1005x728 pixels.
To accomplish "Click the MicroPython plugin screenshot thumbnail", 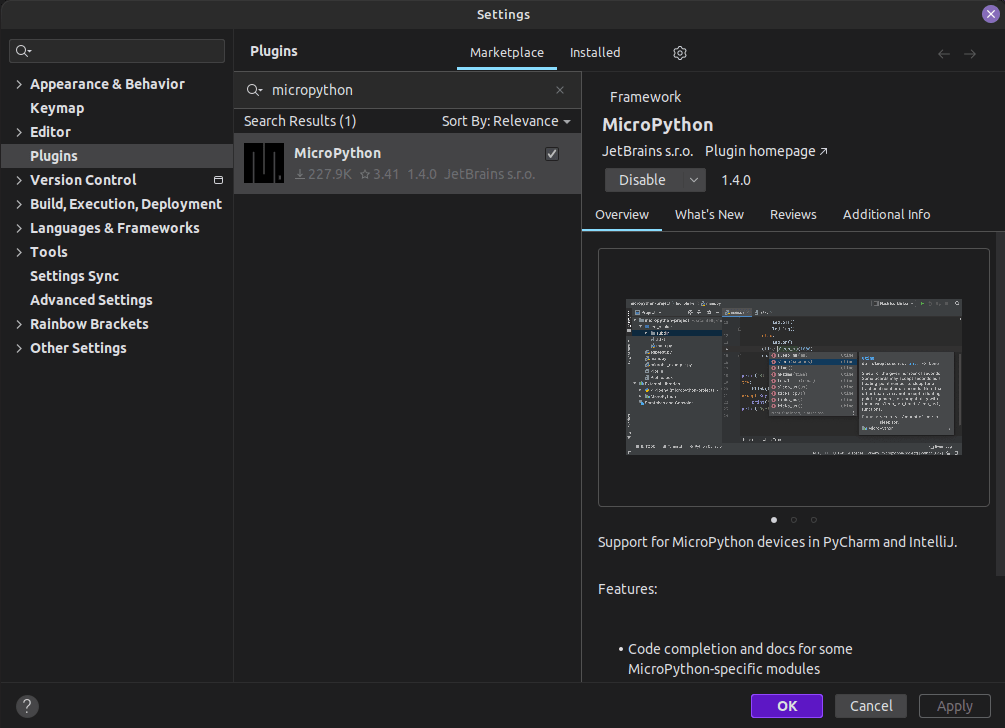I will [x=793, y=377].
